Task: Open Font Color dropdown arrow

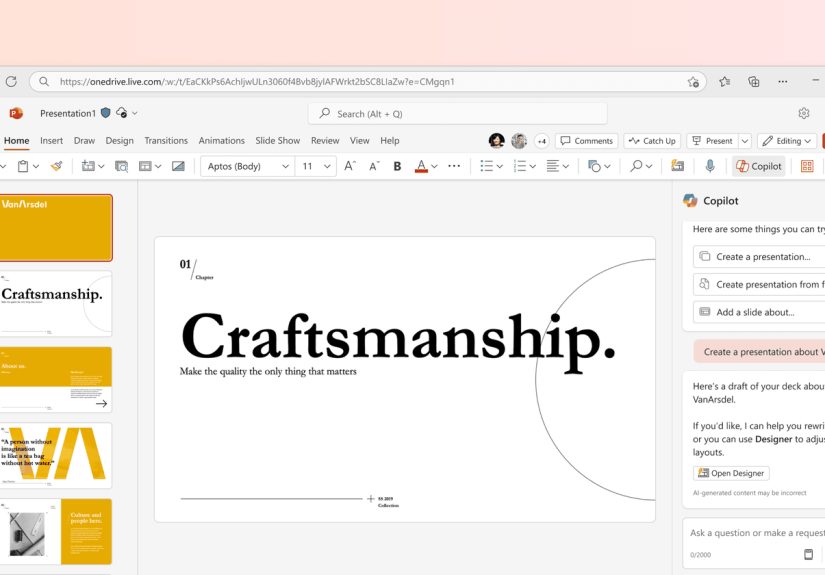Action: pos(434,166)
